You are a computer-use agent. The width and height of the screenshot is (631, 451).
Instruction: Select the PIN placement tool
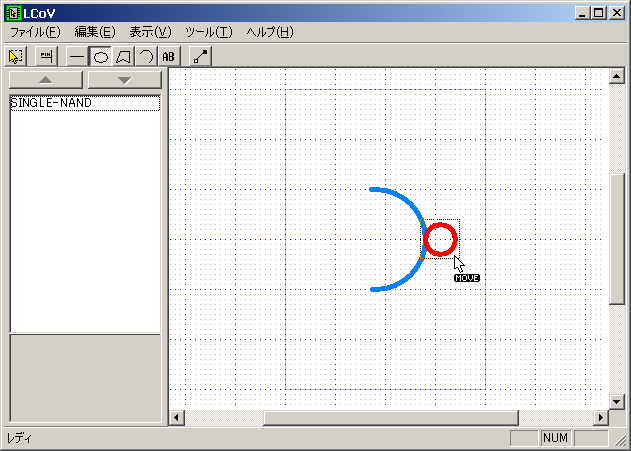click(45, 57)
